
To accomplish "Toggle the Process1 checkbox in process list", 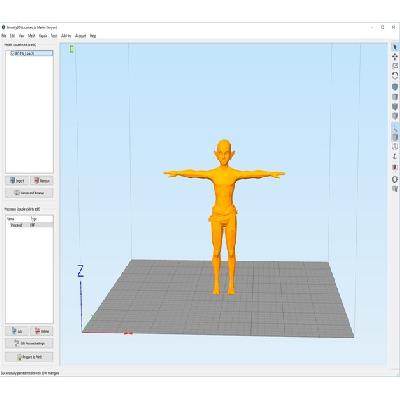I will 9,225.
